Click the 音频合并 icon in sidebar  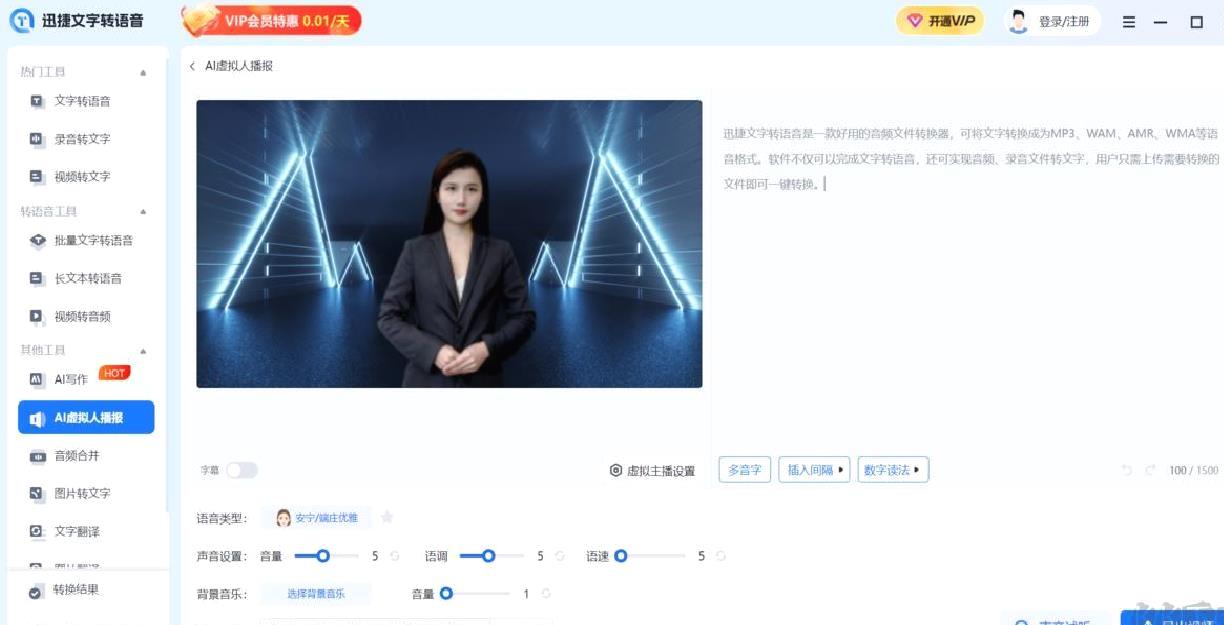pyautogui.click(x=37, y=456)
